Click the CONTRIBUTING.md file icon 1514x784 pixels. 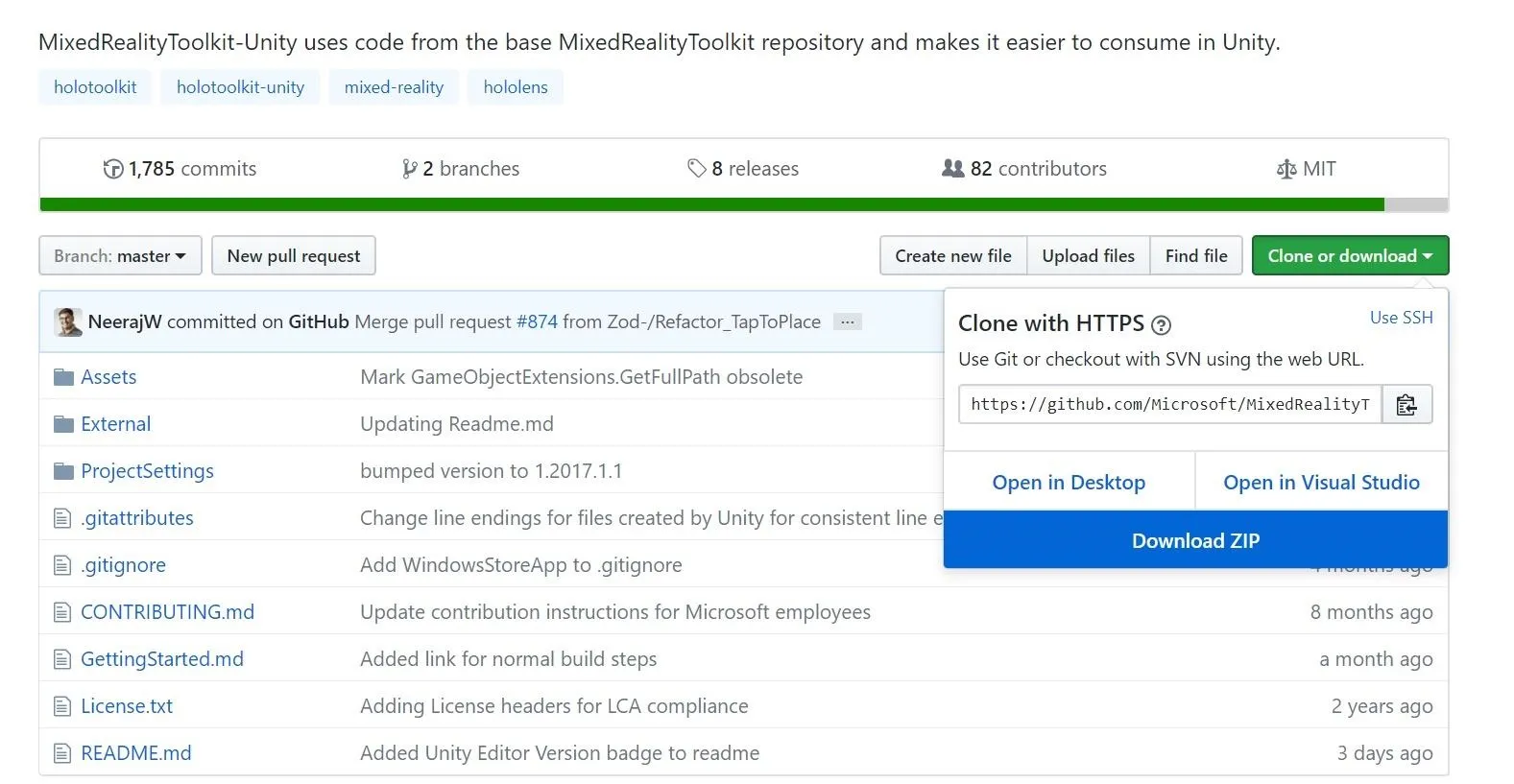pos(62,612)
